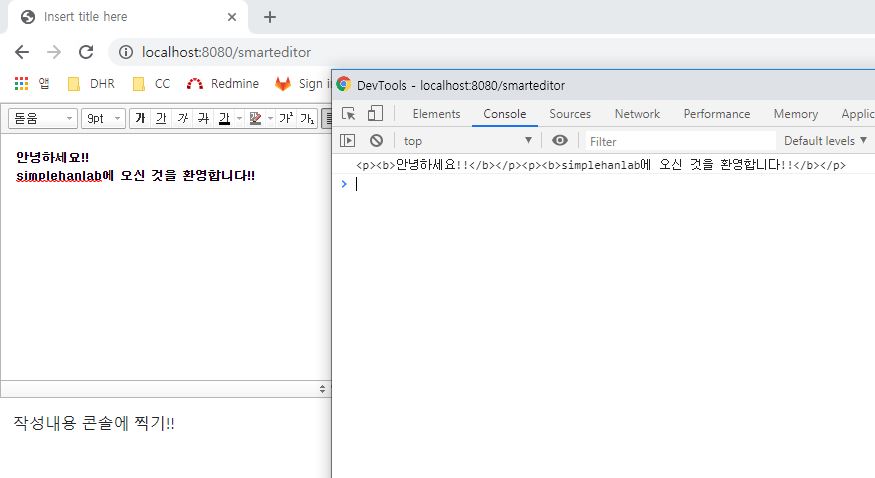Open the Redmine bookmark
This screenshot has height=478, width=875.
[223, 84]
